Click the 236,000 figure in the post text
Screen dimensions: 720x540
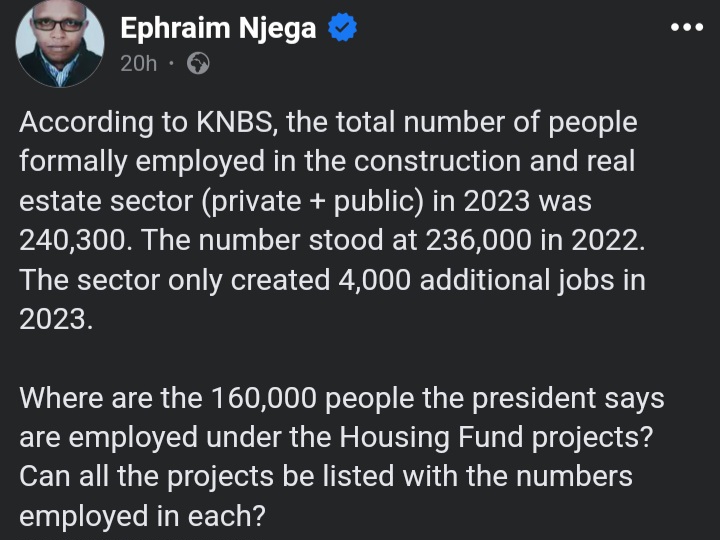pos(478,240)
